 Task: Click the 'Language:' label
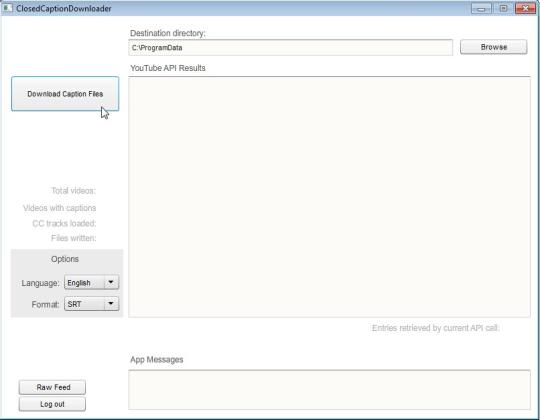[40, 283]
